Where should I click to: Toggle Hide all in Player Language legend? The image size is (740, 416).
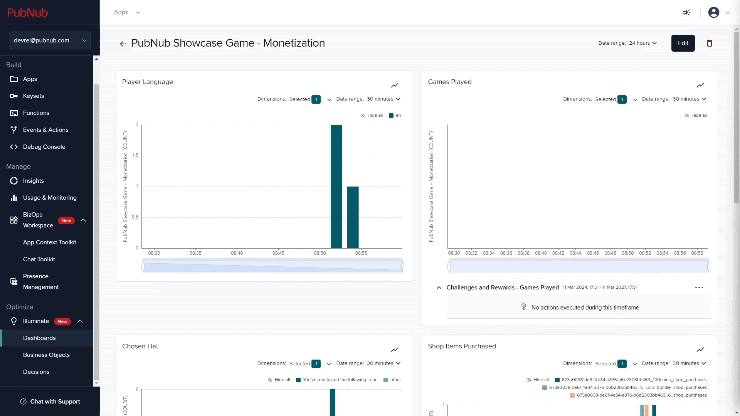[372, 116]
